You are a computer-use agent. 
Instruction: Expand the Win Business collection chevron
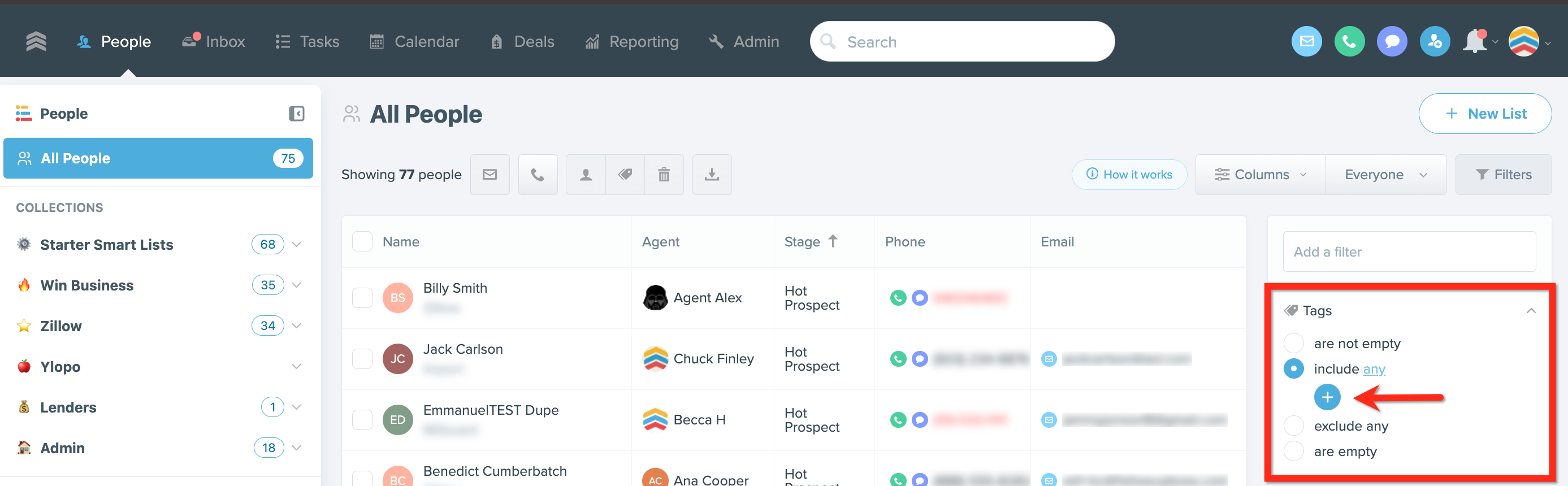coord(296,285)
